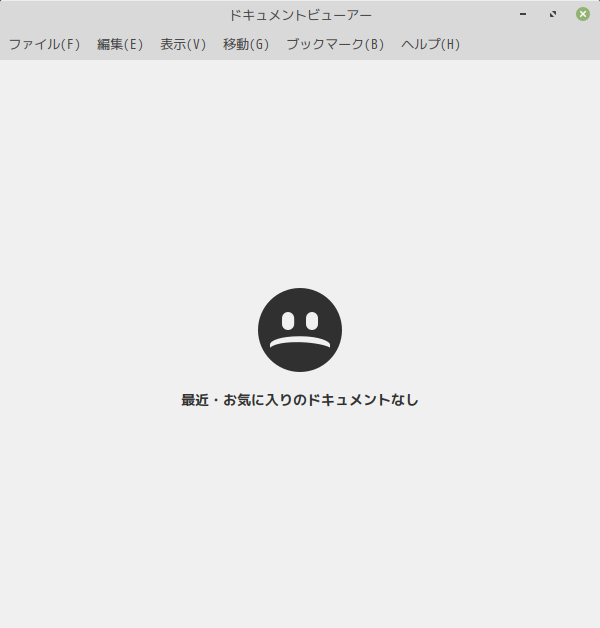This screenshot has height=628, width=600.
Task: Open the ヘルプ(H) menu
Action: coord(431,44)
